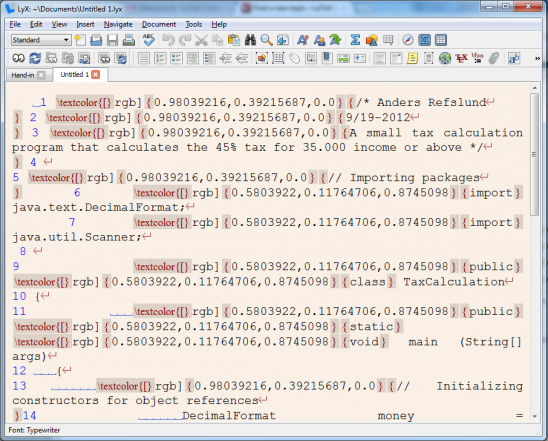Viewport: 548px width, 441px height.
Task: Toggle the table toolbar button
Action: [441, 40]
